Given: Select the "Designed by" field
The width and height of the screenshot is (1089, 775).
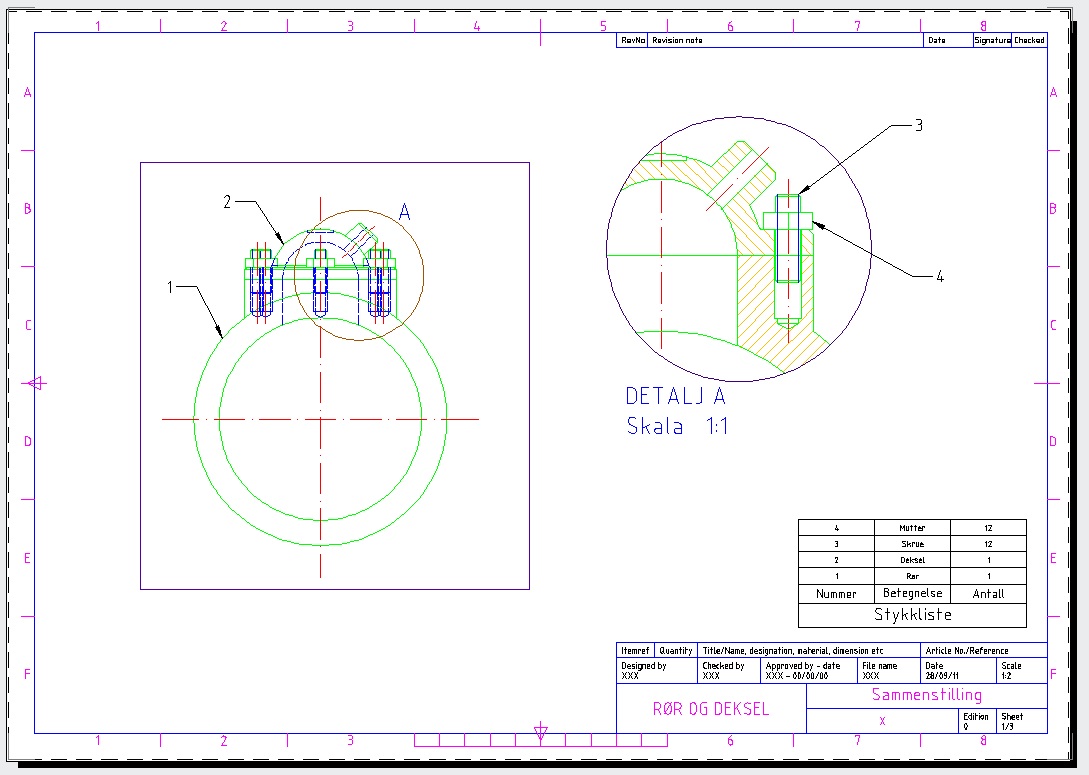Looking at the screenshot, I should click(x=656, y=670).
